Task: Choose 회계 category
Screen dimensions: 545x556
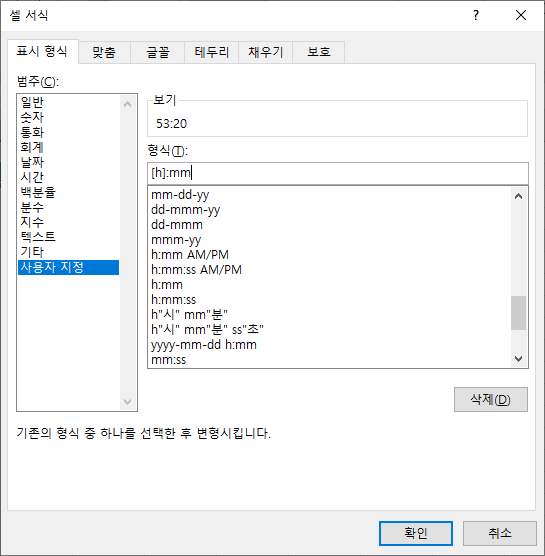Action: tap(68, 147)
